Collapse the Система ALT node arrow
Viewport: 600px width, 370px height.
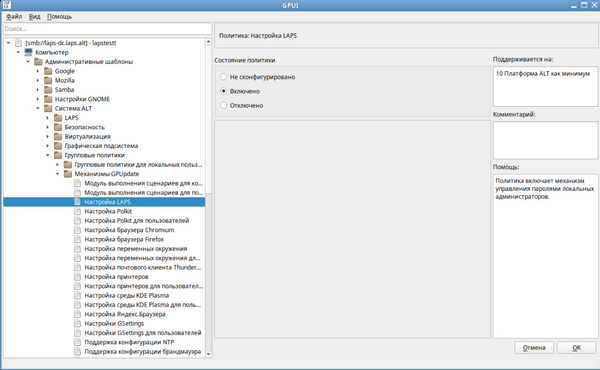38,108
